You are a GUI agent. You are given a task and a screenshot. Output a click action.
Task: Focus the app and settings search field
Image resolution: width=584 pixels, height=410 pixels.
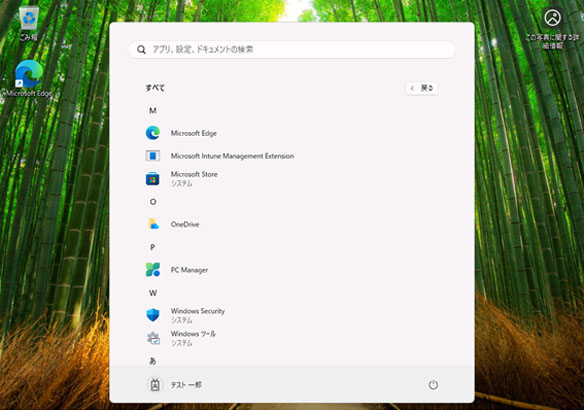point(292,50)
